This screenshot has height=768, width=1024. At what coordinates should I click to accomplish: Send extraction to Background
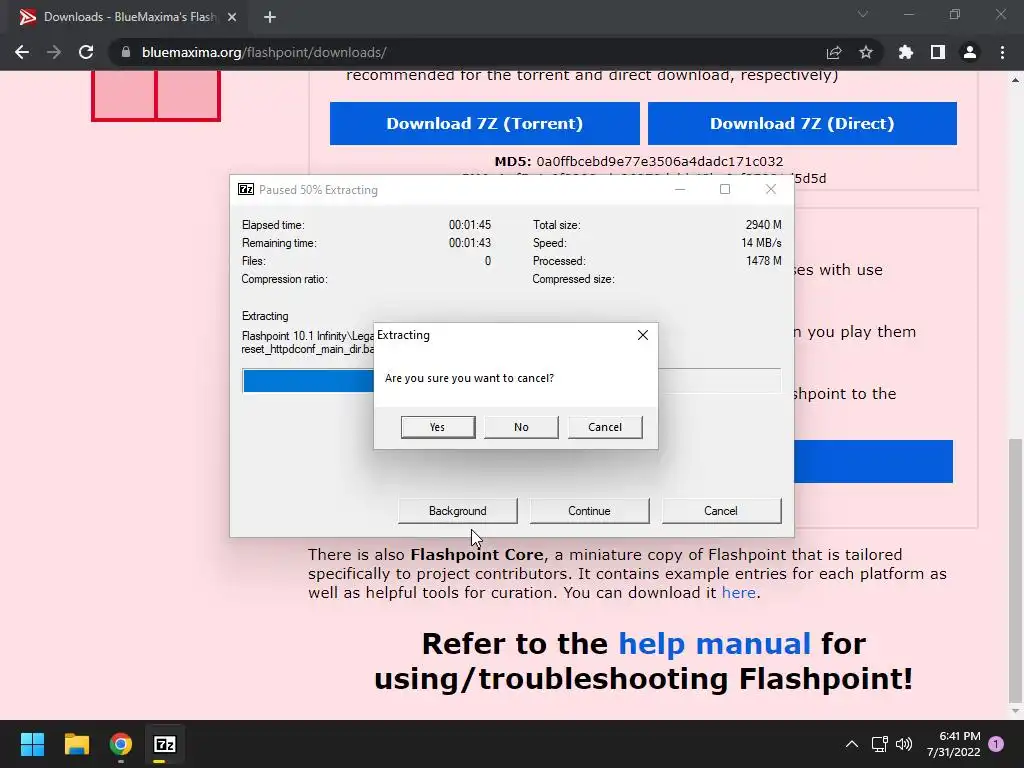click(x=458, y=511)
